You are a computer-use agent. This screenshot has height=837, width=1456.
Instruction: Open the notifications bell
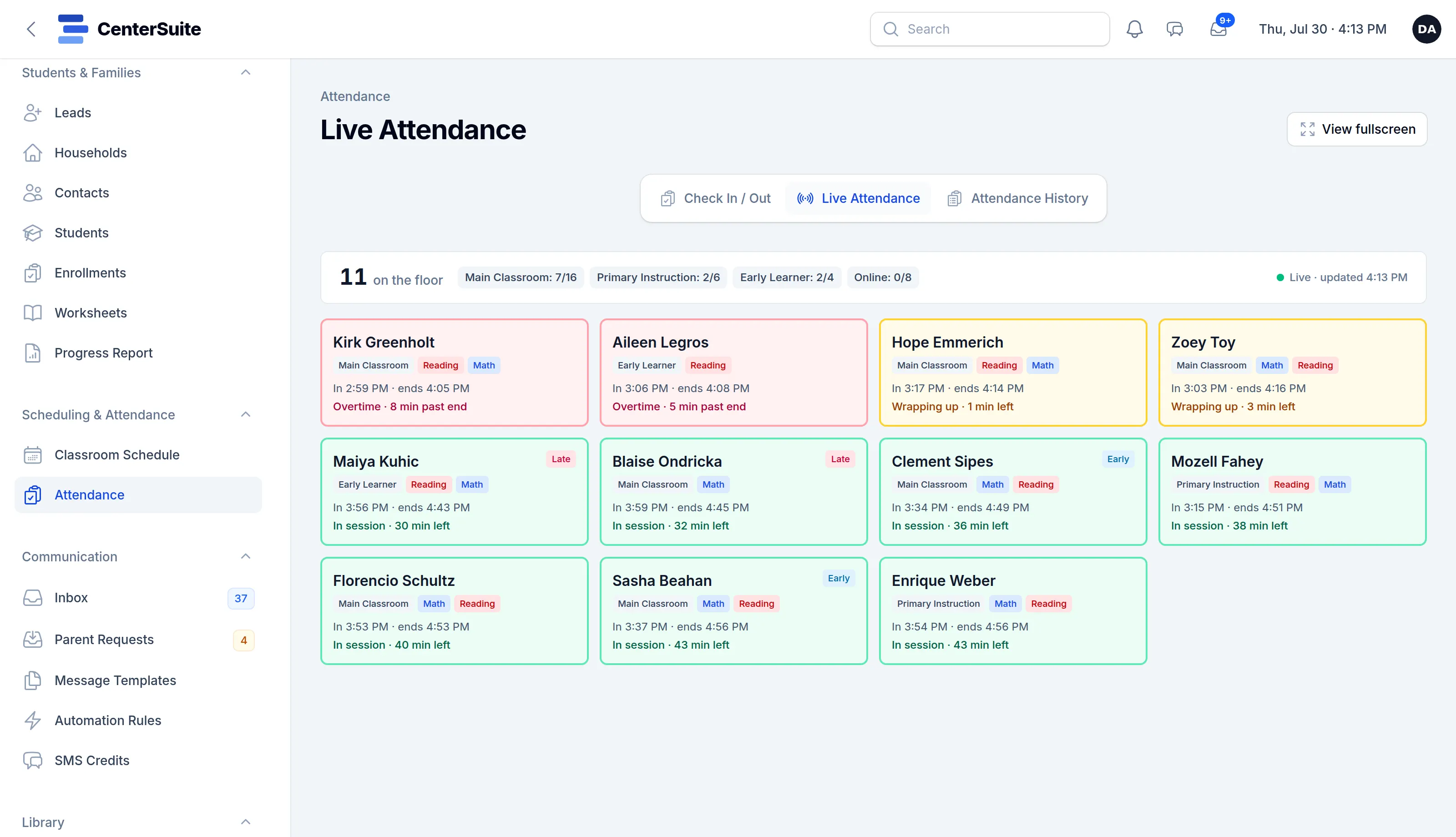point(1134,29)
